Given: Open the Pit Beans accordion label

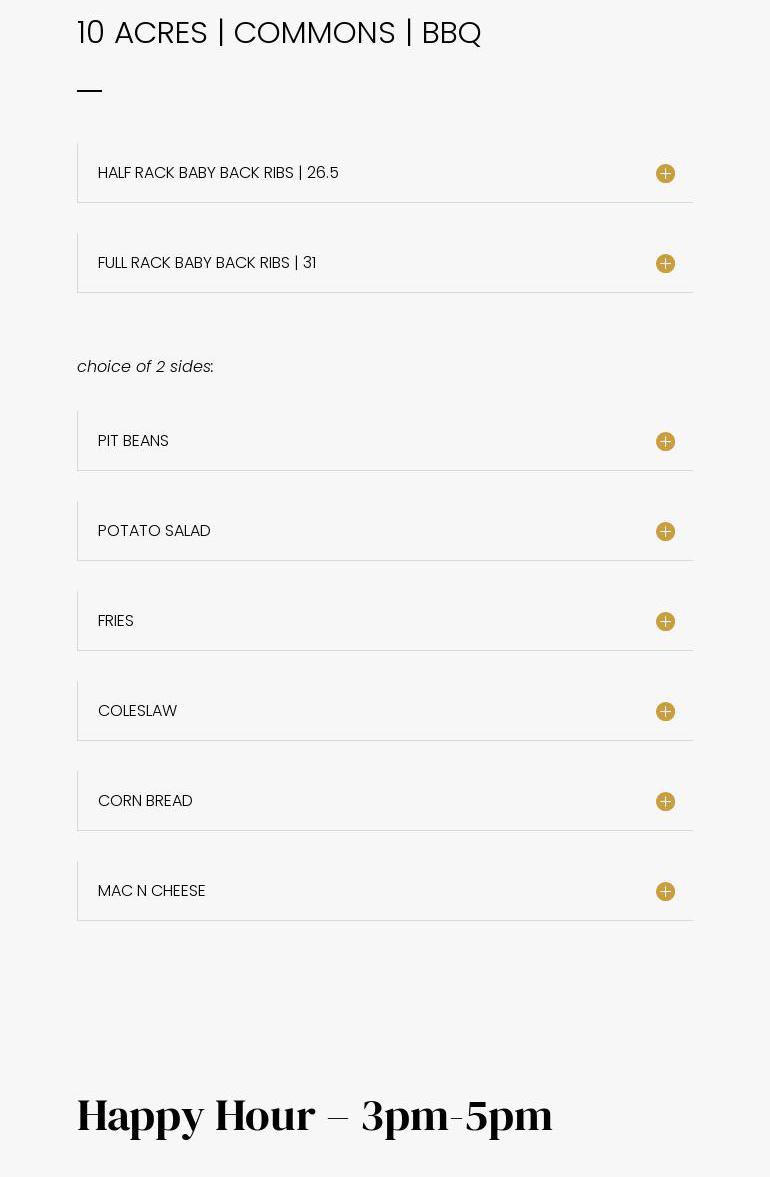Looking at the screenshot, I should 133,441.
